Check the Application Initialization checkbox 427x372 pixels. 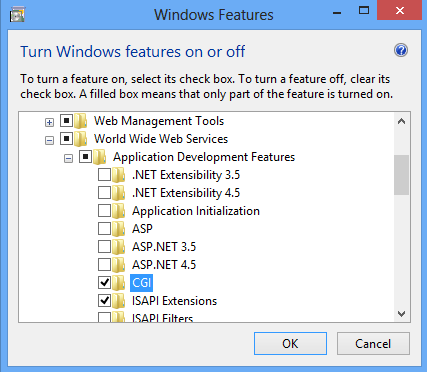(104, 210)
